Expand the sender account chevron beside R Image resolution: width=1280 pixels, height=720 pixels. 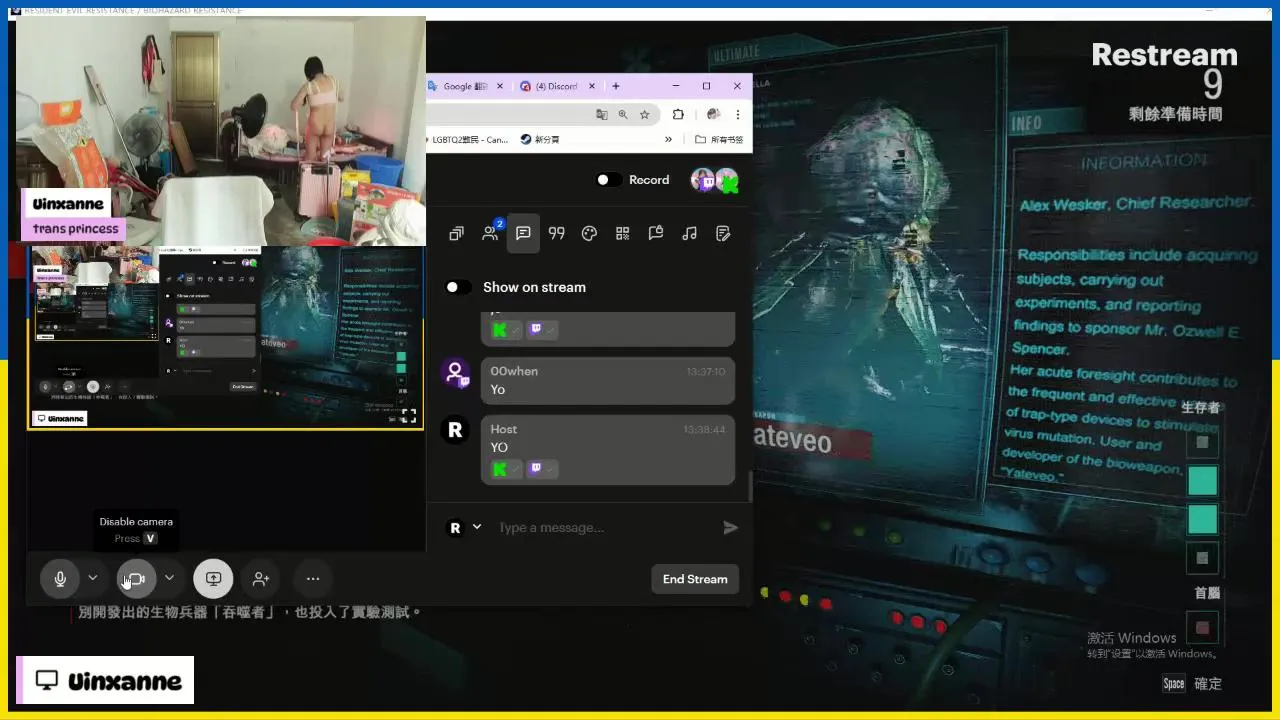477,527
